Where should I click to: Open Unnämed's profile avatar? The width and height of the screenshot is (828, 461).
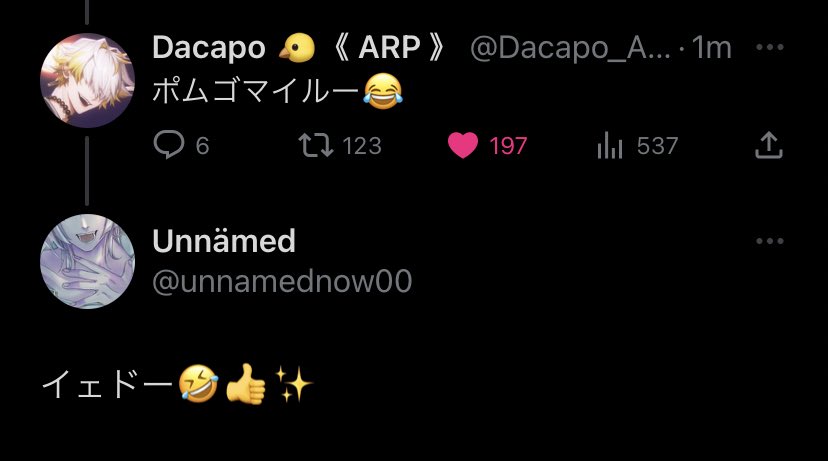pyautogui.click(x=88, y=261)
